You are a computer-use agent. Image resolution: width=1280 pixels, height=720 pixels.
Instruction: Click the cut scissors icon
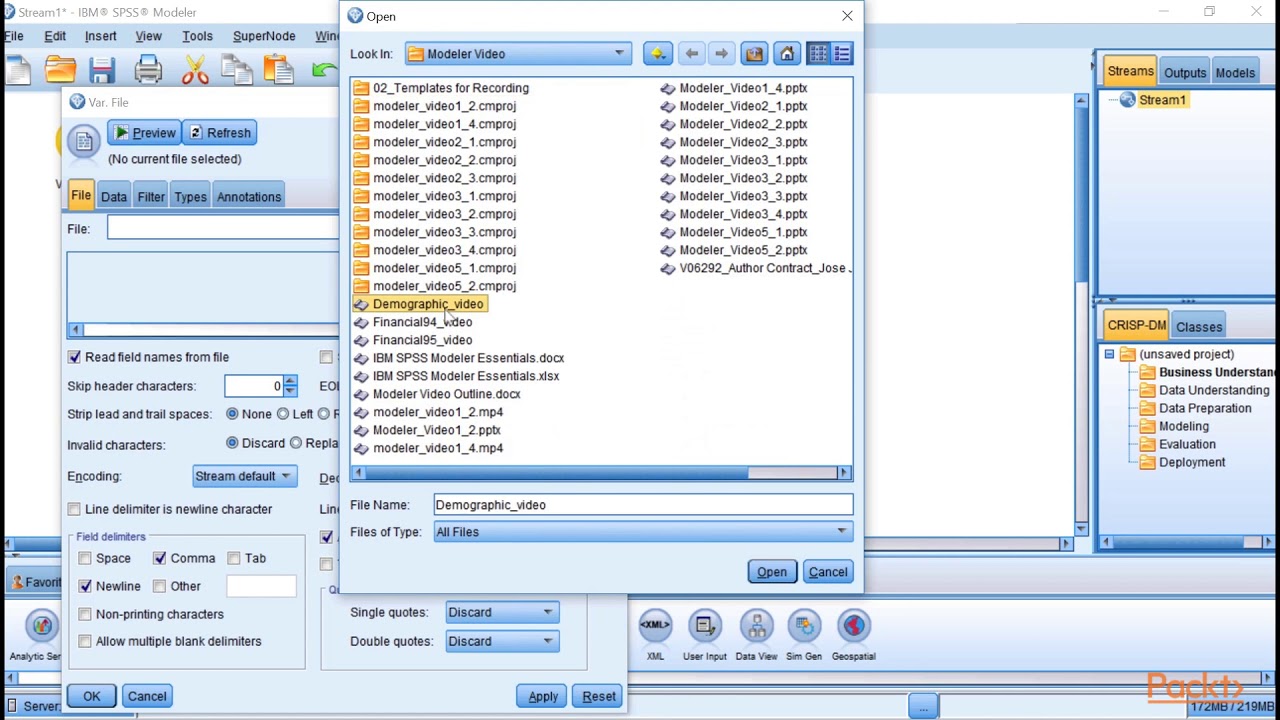[195, 69]
